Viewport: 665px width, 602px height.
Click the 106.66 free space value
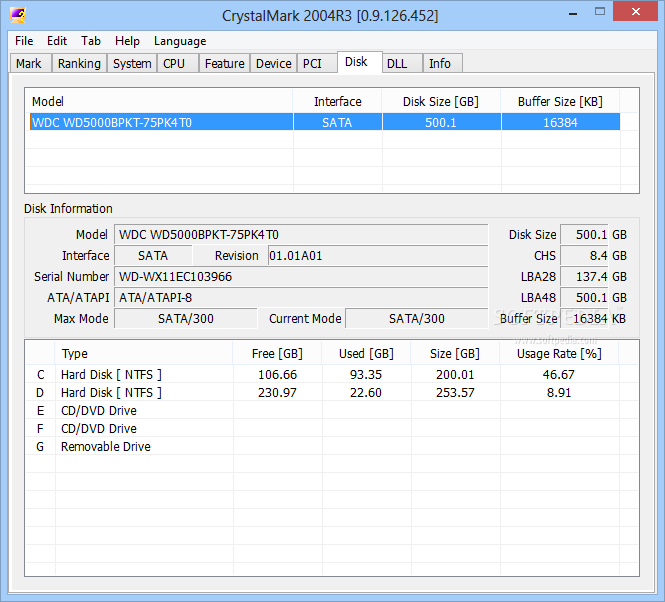[x=277, y=375]
